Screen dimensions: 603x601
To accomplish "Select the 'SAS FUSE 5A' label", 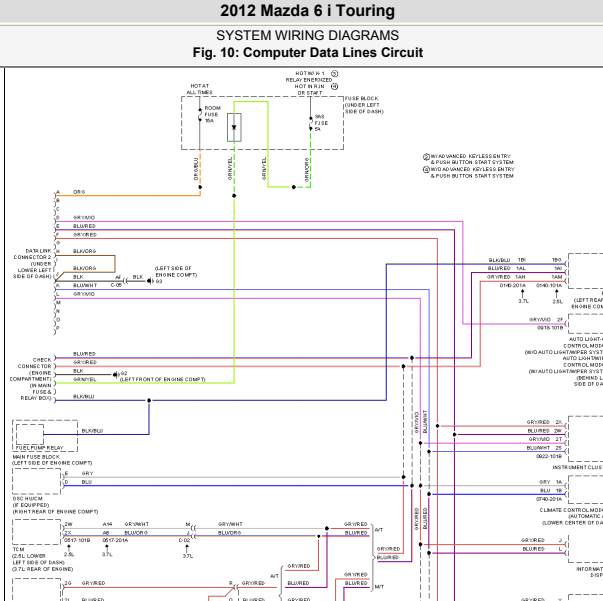I will 321,123.
